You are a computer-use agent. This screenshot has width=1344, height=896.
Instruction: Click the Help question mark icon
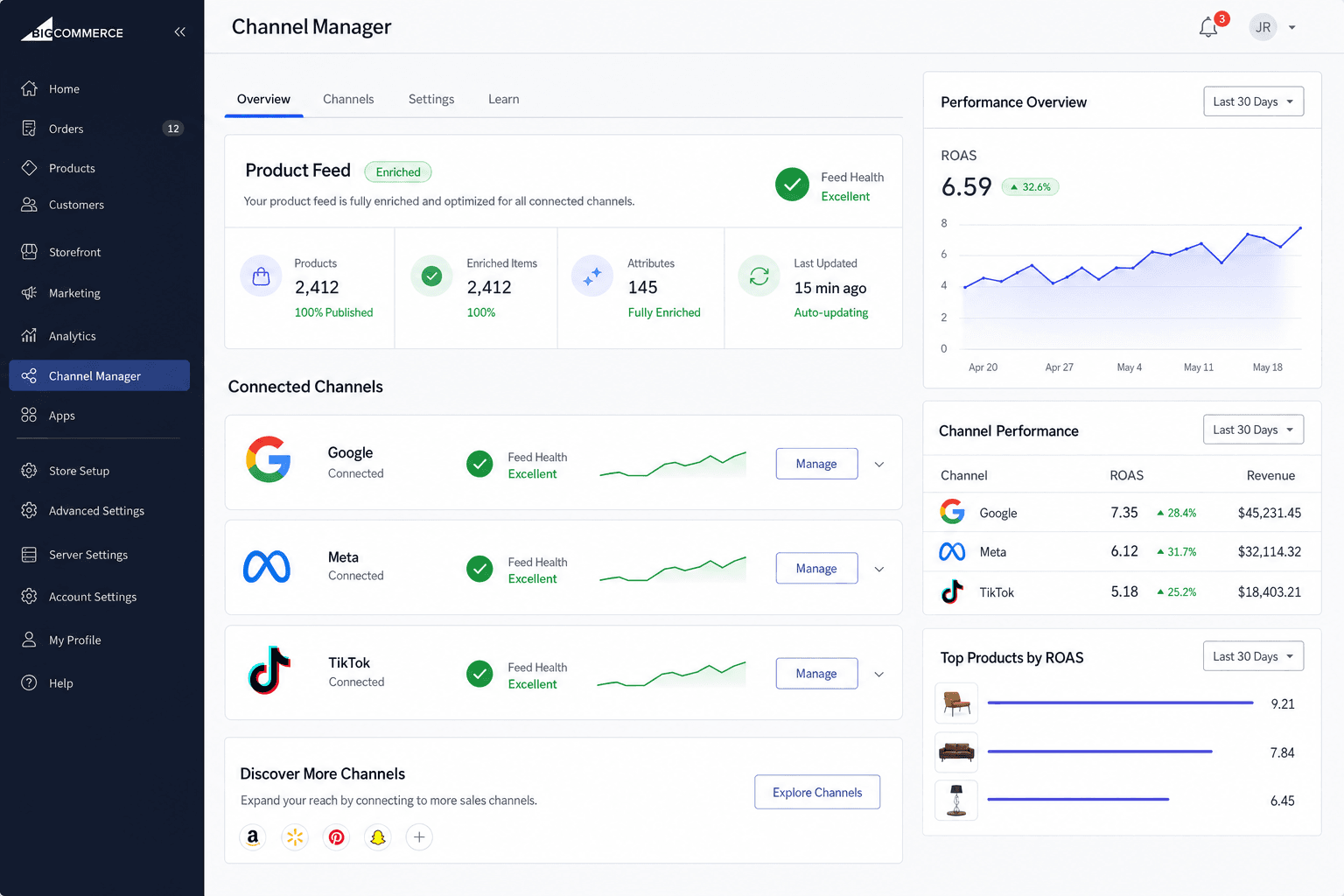click(29, 682)
